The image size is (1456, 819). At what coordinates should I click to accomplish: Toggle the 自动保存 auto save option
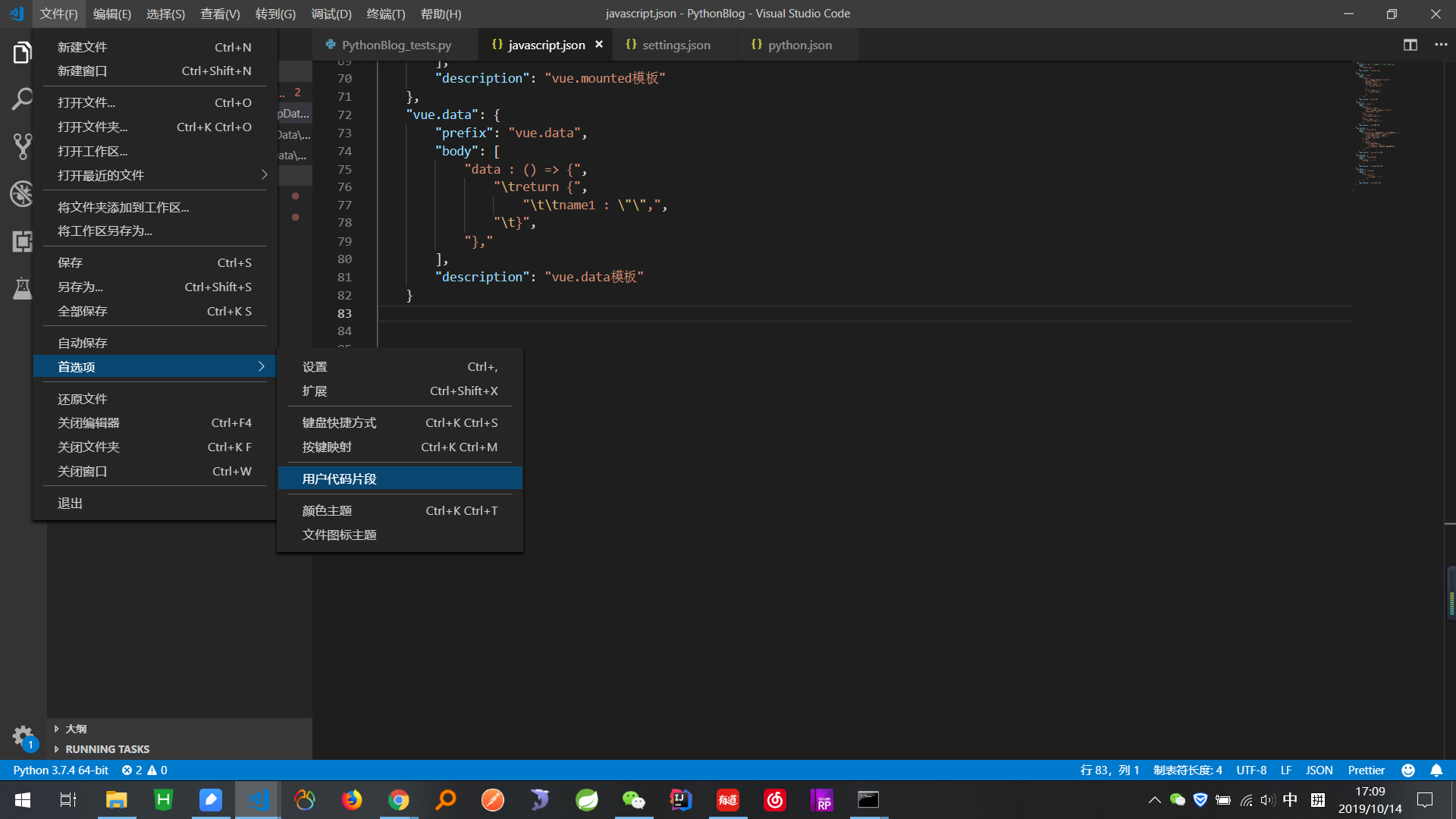pos(83,343)
